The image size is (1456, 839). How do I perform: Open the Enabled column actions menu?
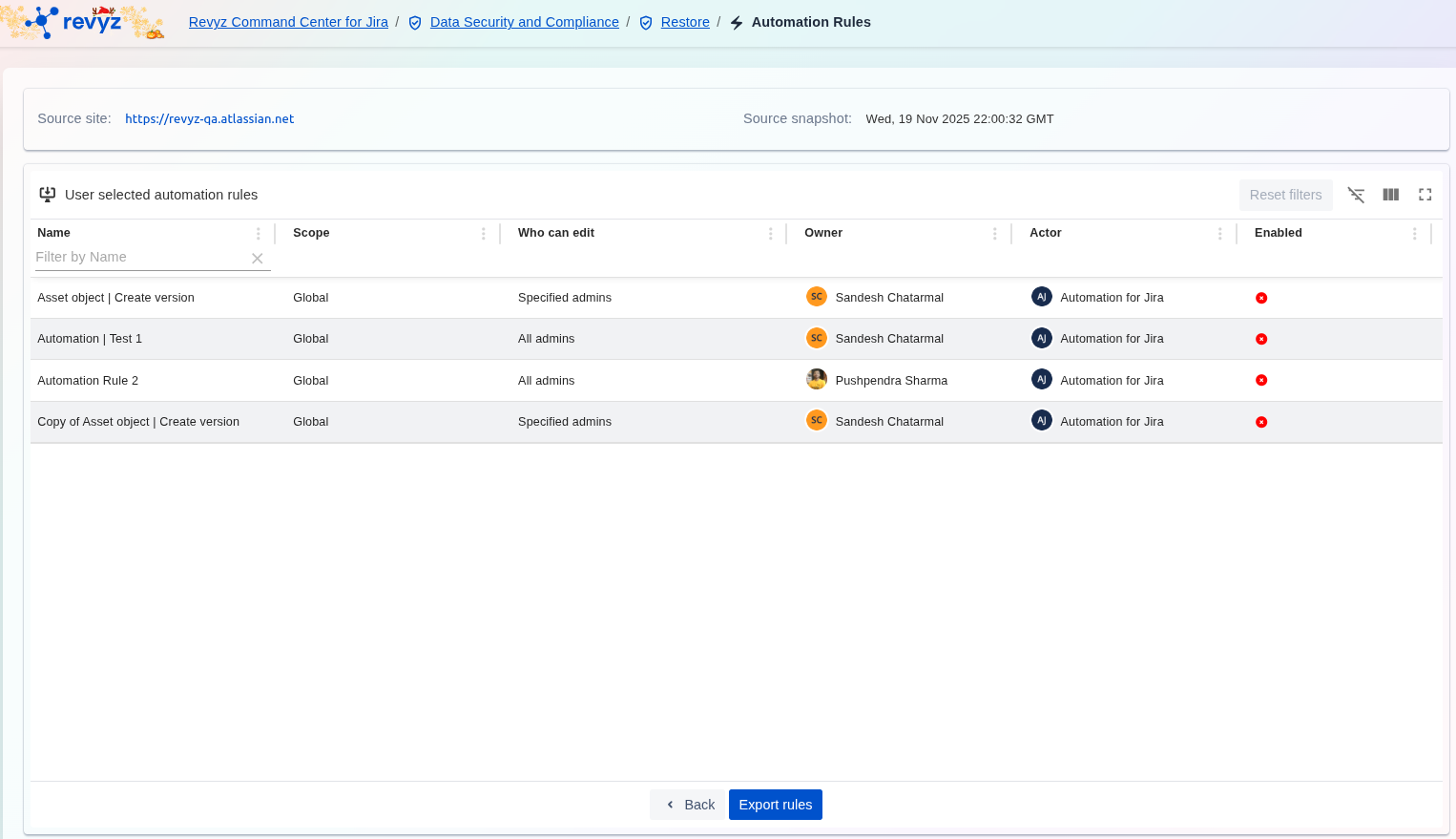1414,234
